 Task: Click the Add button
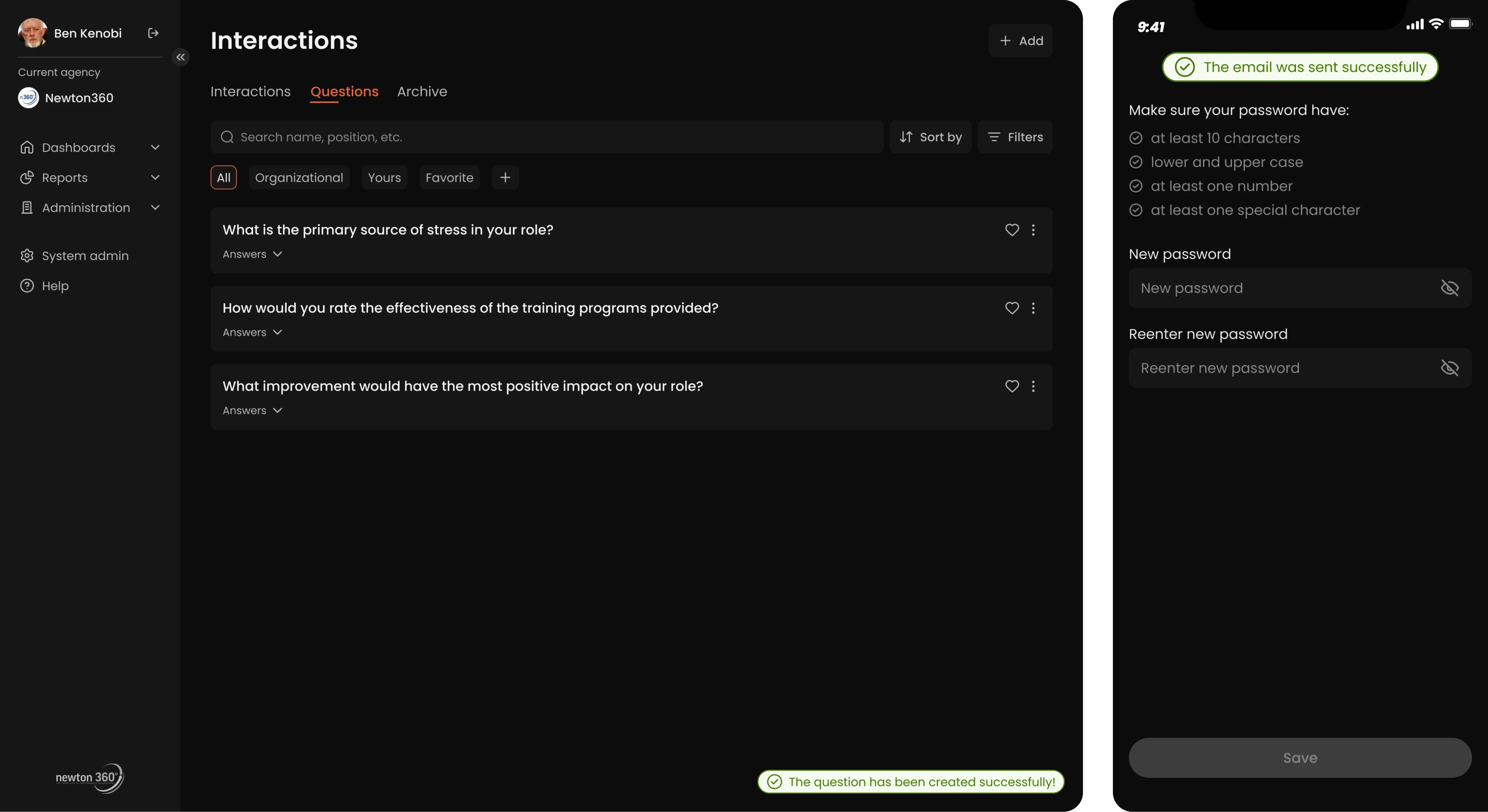click(x=1021, y=41)
